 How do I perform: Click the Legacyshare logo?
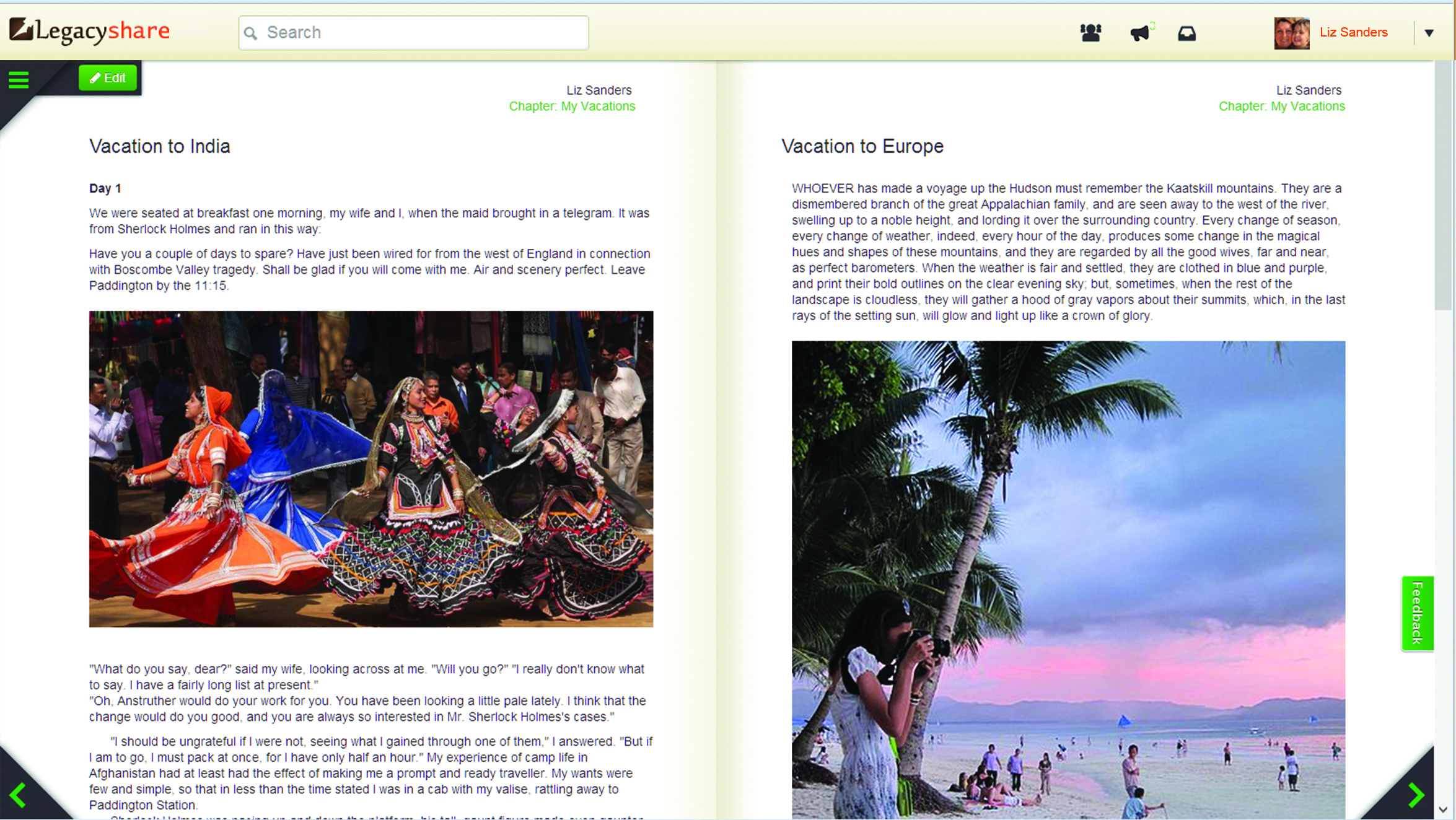pyautogui.click(x=90, y=30)
